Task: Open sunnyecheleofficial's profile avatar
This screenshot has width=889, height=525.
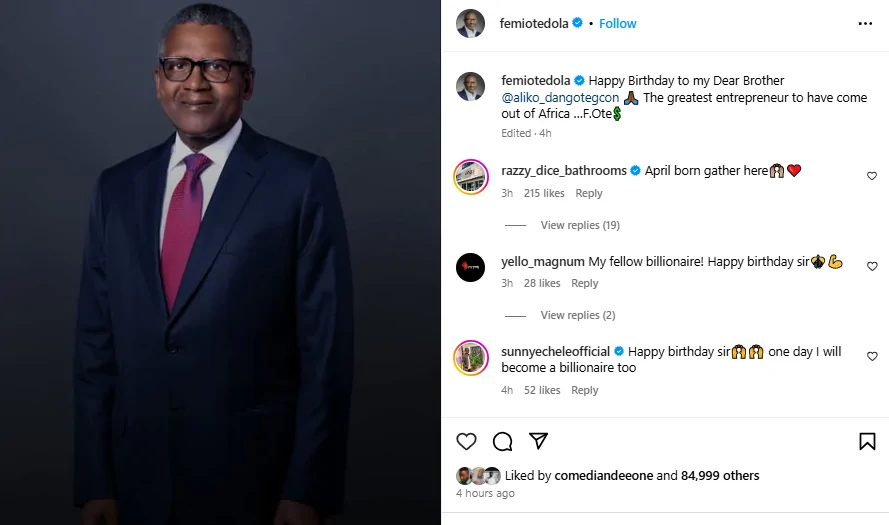Action: click(x=471, y=357)
